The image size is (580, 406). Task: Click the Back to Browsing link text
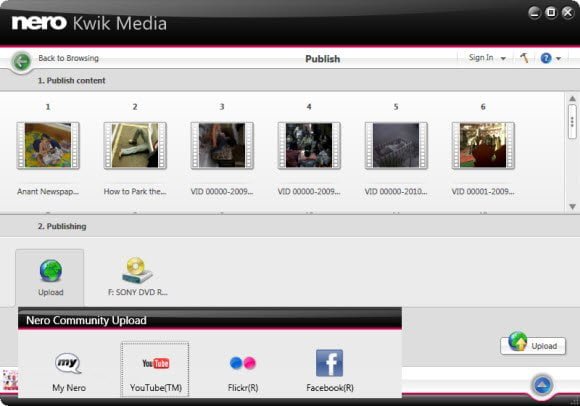click(68, 58)
